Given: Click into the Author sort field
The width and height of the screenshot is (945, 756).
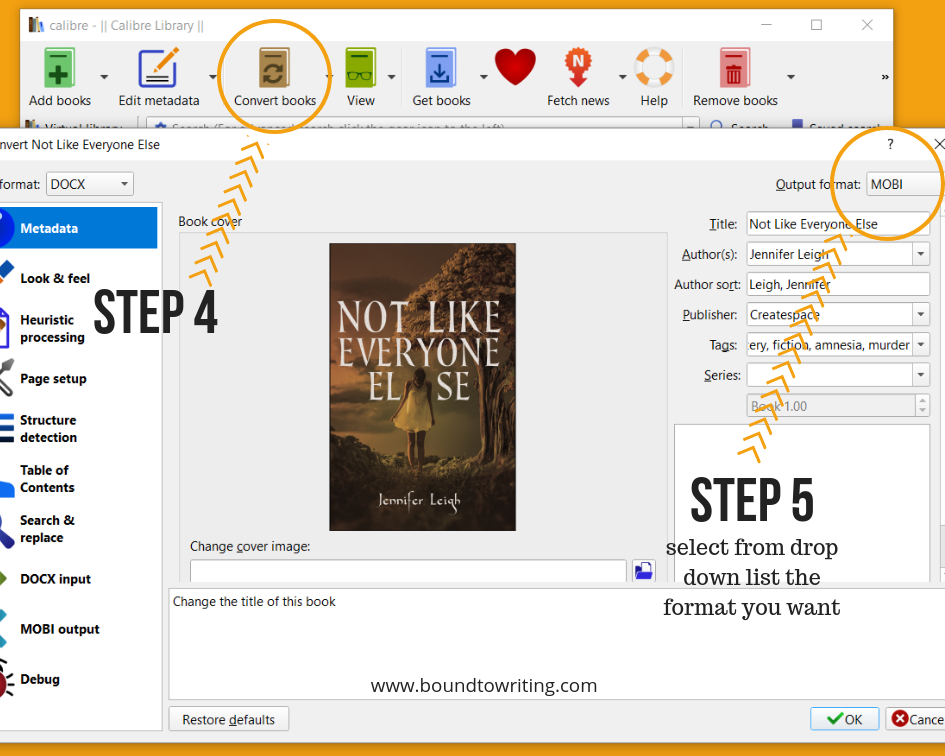Looking at the screenshot, I should tap(838, 284).
